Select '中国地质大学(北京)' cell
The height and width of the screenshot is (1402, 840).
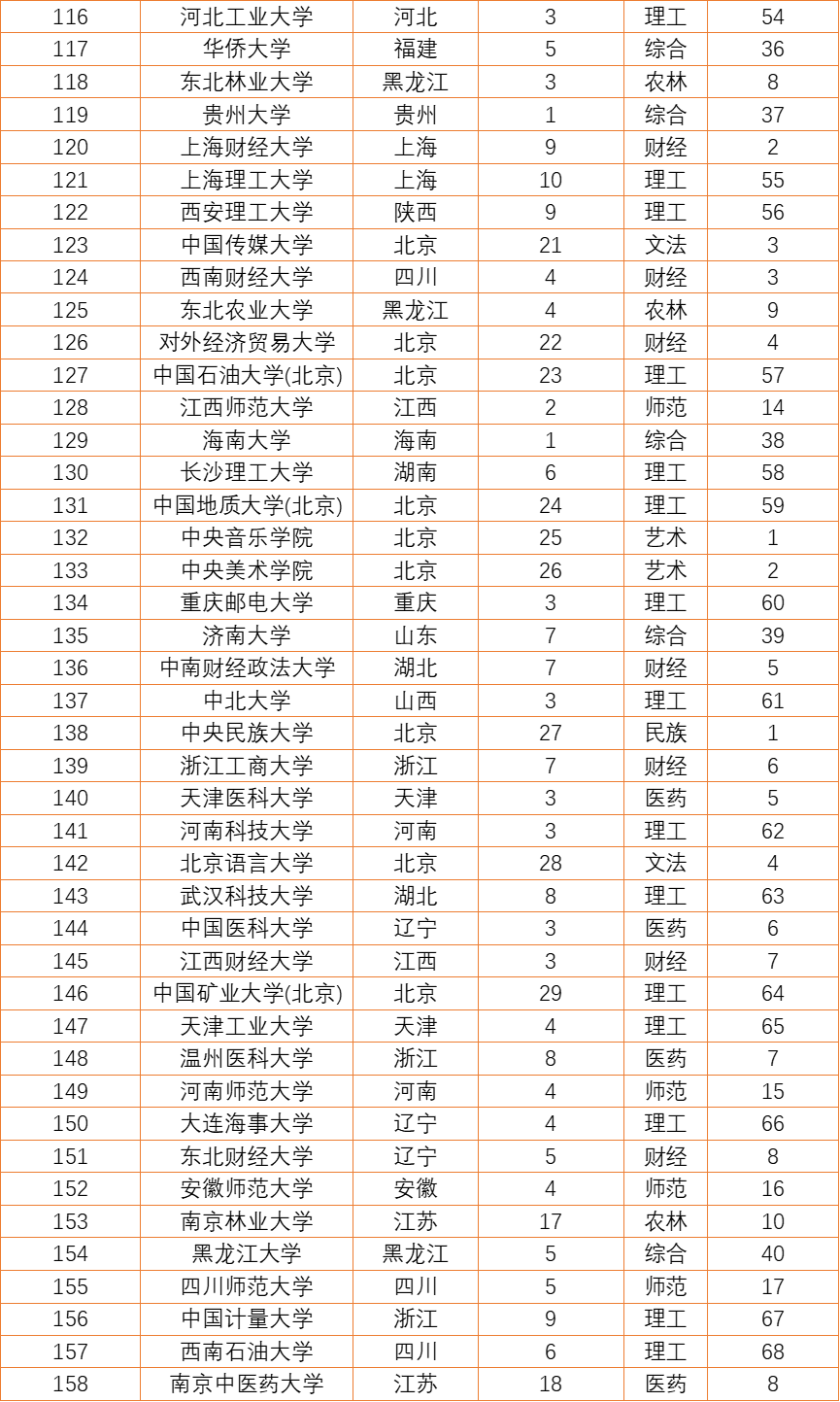pos(247,505)
